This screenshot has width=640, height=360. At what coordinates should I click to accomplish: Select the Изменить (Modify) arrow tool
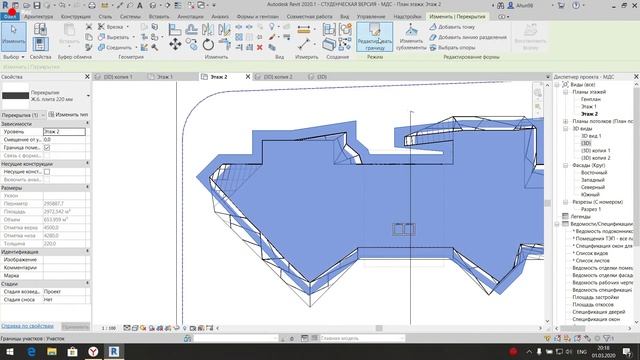pyautogui.click(x=13, y=37)
